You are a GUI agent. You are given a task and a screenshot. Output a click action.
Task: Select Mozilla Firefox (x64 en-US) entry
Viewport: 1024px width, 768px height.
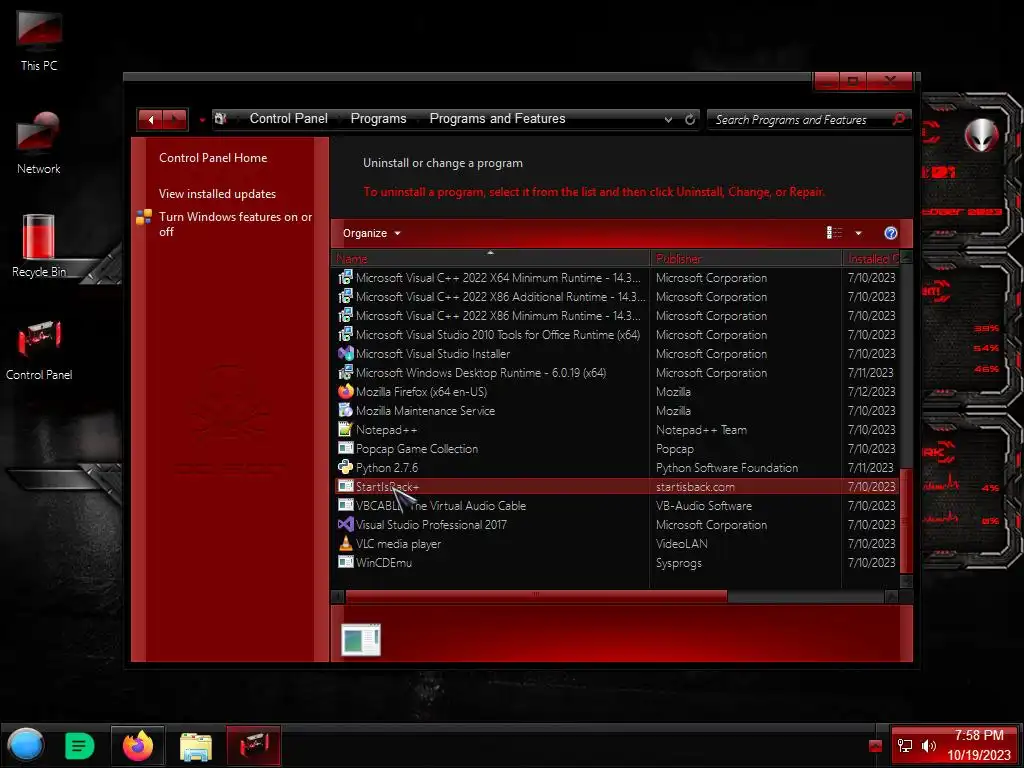(x=616, y=392)
